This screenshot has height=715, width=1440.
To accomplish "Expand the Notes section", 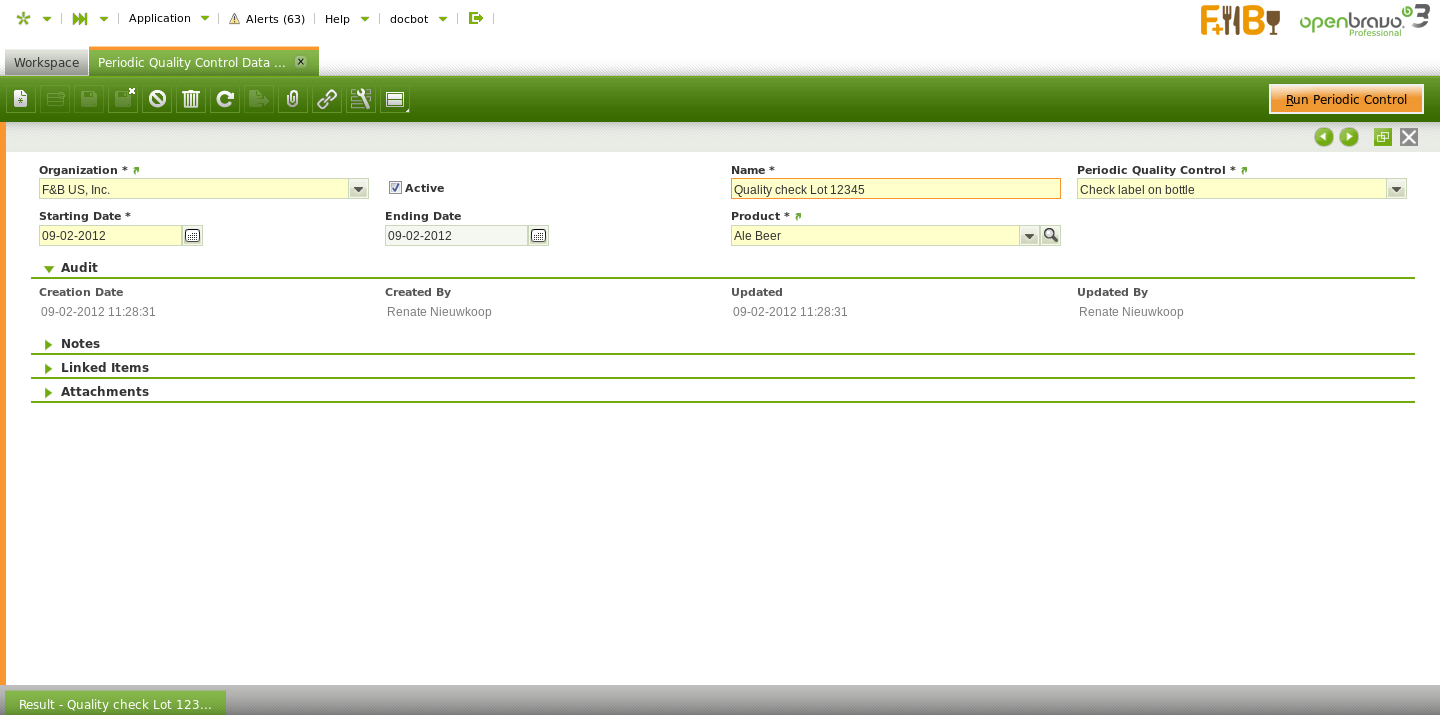I will click(80, 344).
